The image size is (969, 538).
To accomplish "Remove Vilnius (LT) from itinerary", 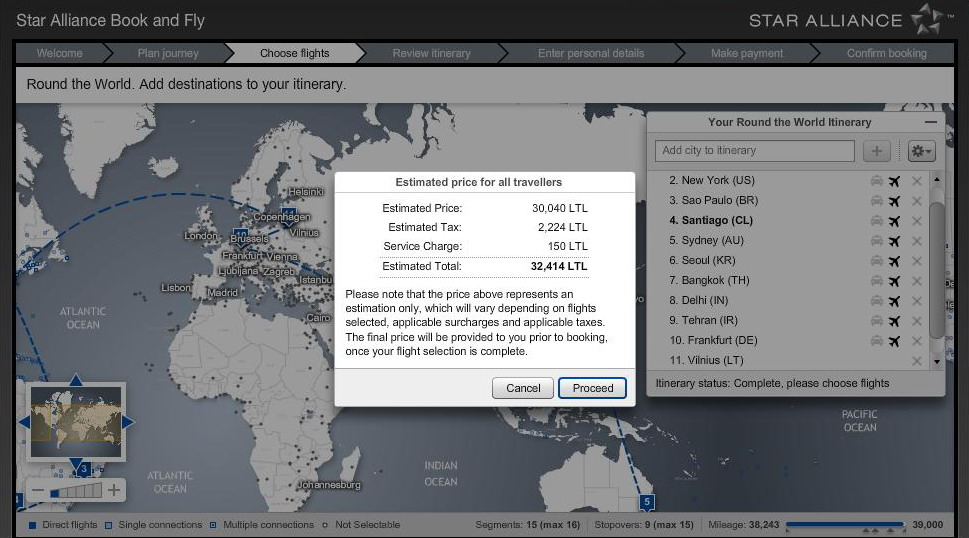I will coord(916,361).
